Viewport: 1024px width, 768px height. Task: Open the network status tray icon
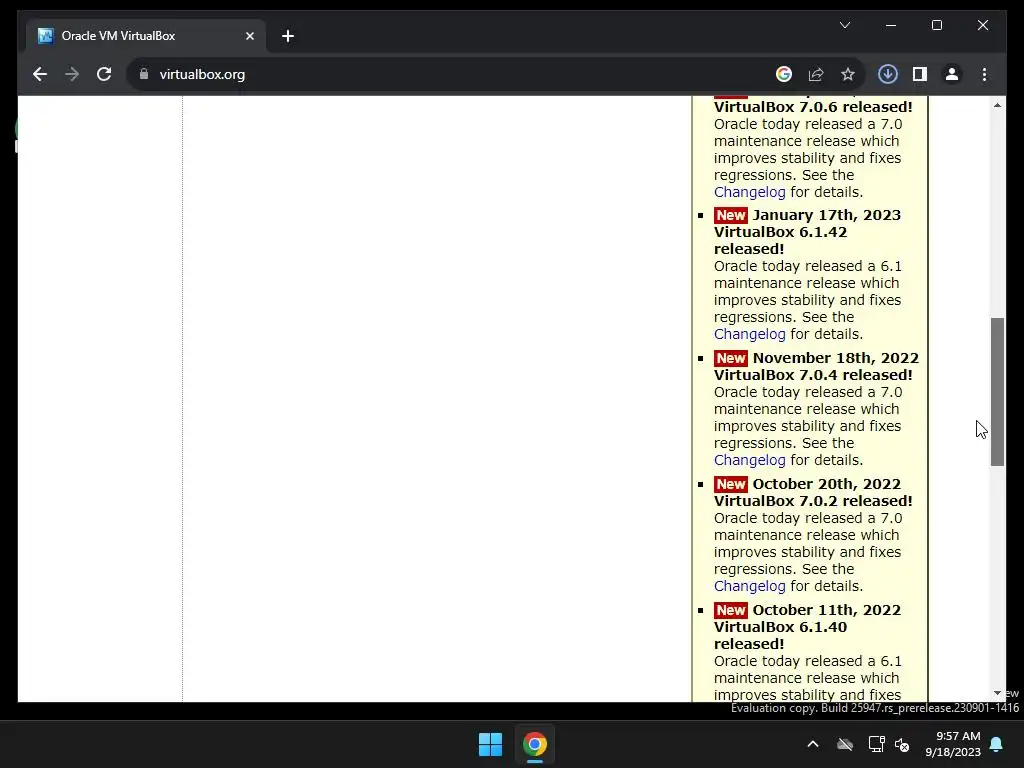point(876,744)
